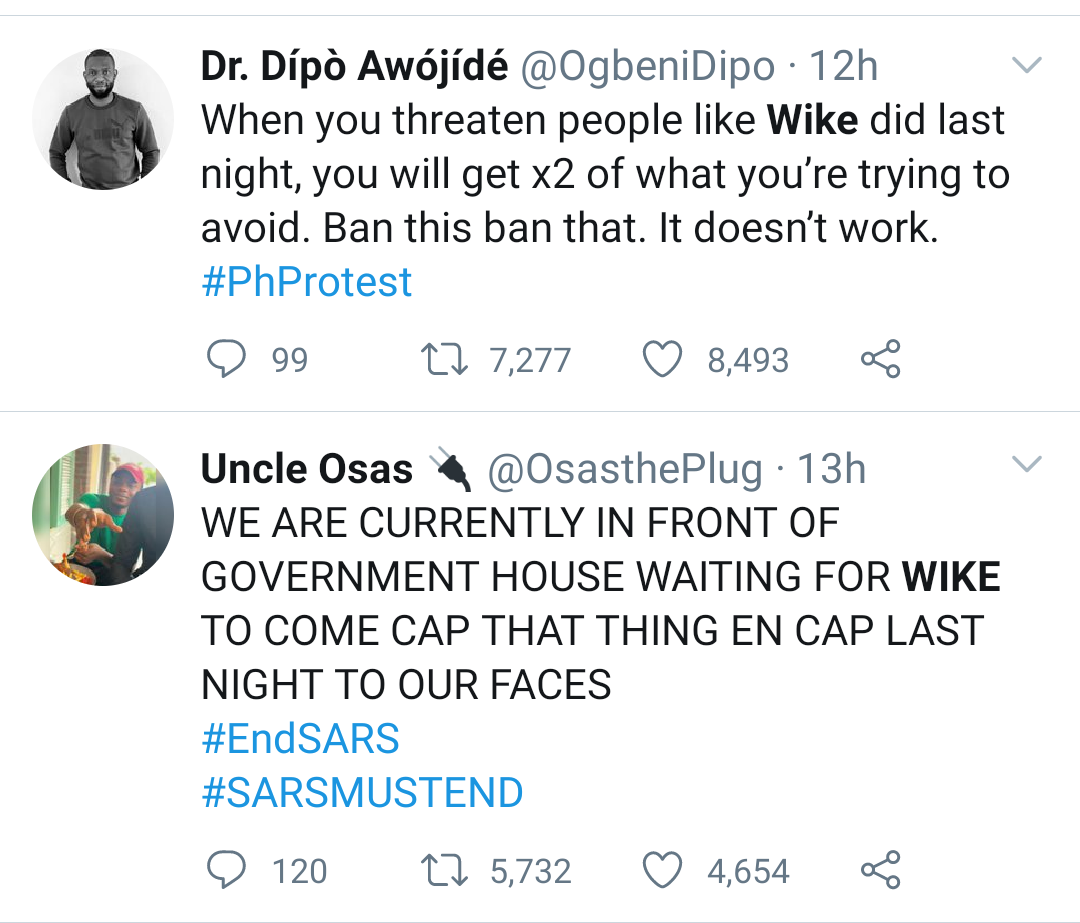
Task: Reply to Dr. Dípò Awójídé's tweet
Action: tap(227, 360)
